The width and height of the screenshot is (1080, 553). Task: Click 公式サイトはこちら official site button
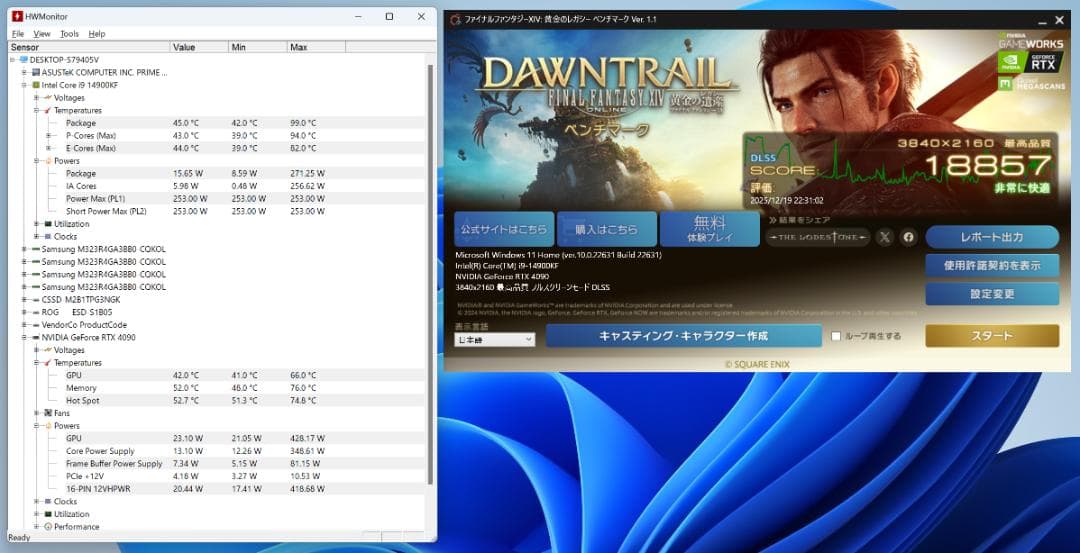tap(503, 229)
